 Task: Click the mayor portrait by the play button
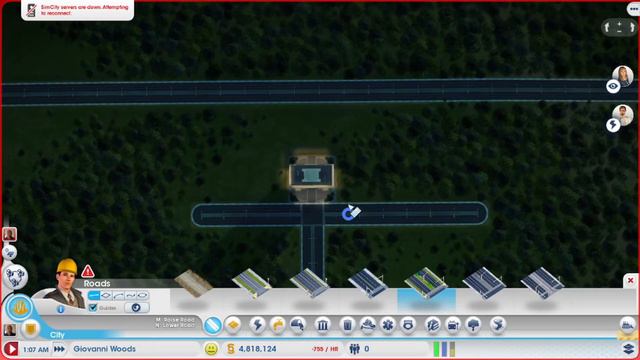click(x=9, y=329)
